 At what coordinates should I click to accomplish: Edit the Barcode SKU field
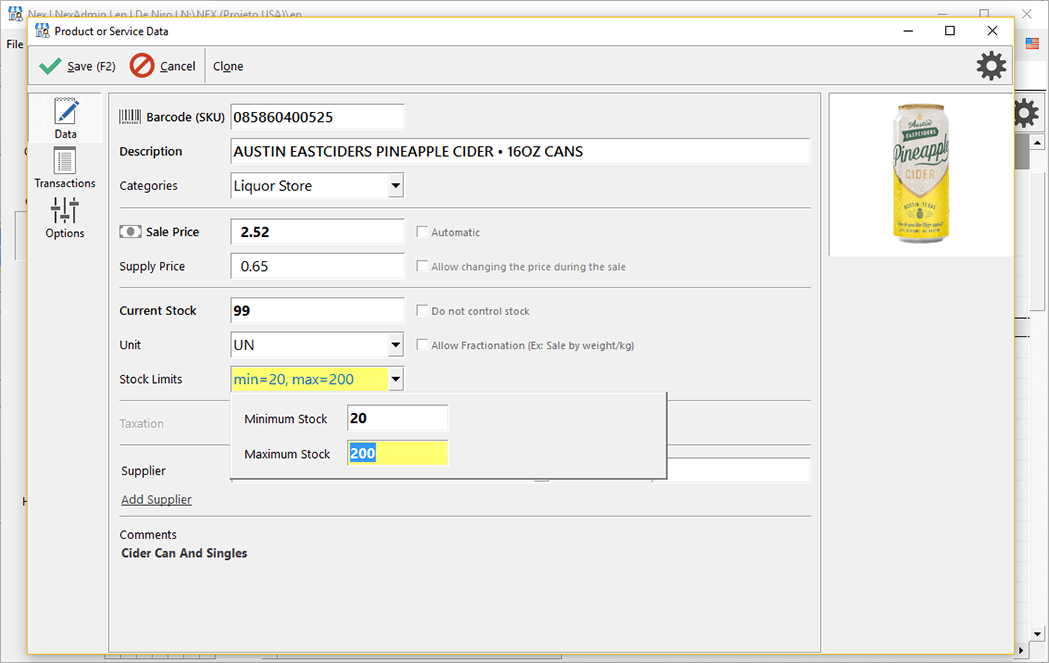[317, 117]
